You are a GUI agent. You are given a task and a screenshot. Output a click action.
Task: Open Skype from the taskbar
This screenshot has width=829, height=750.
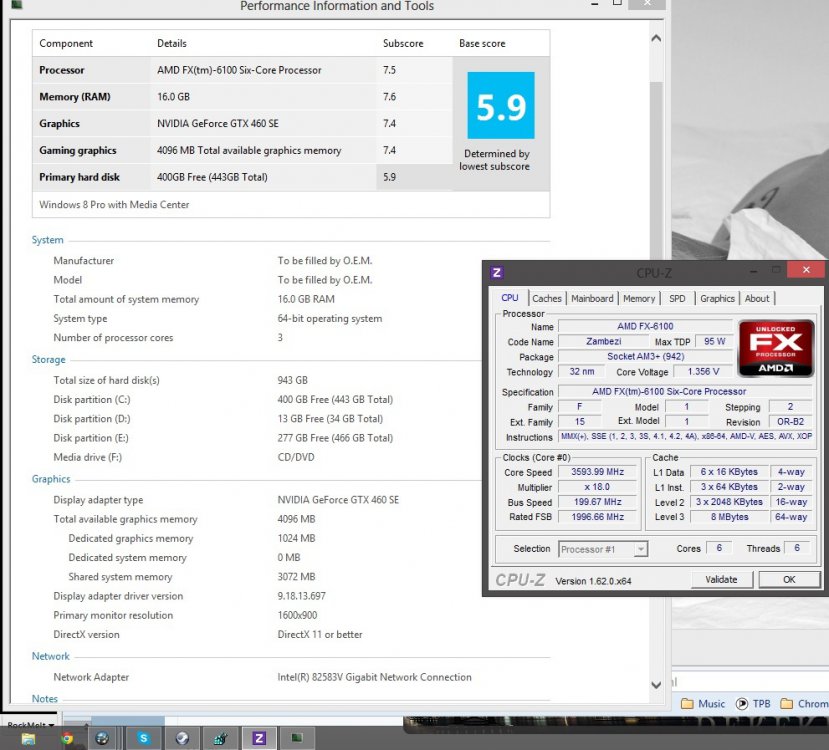coord(143,737)
